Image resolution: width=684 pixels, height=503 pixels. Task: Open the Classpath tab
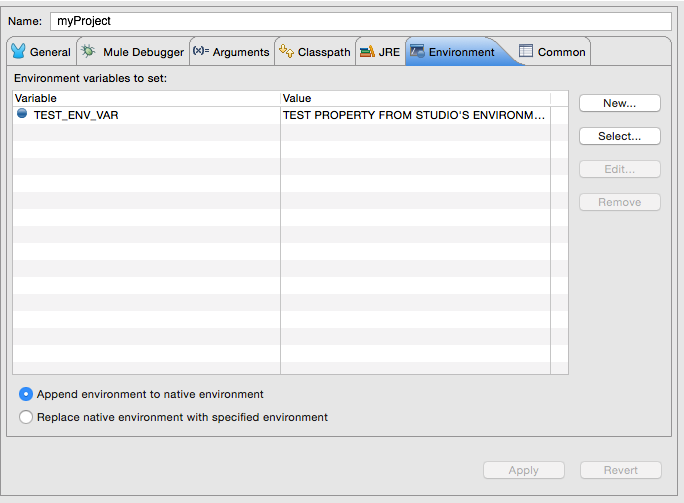coord(324,52)
